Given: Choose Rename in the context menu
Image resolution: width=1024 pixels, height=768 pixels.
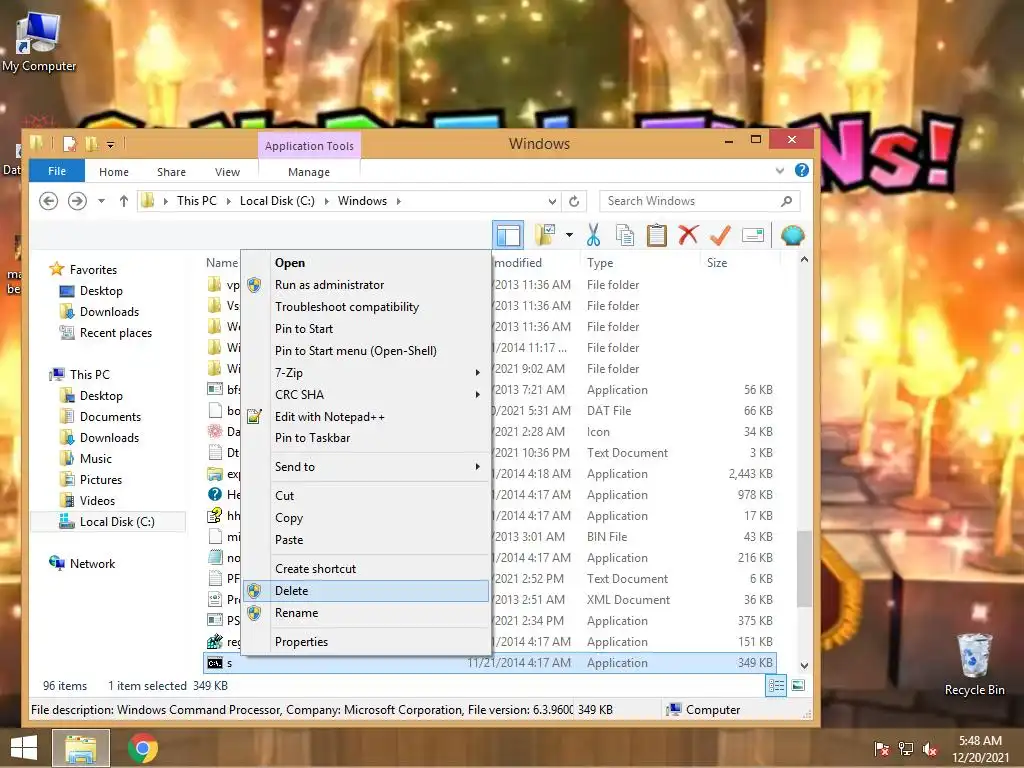Looking at the screenshot, I should (366, 613).
